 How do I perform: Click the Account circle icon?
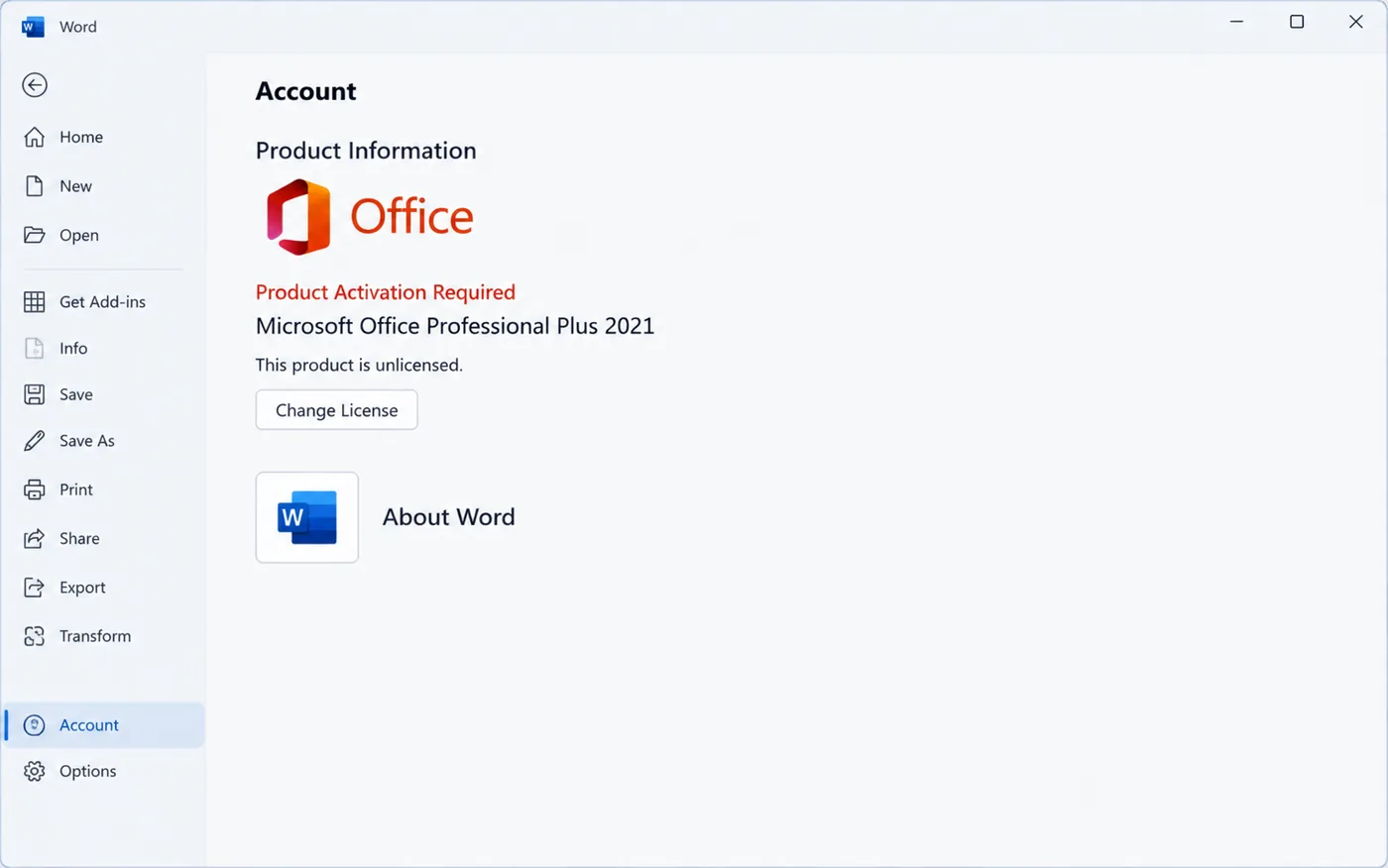[x=35, y=725]
